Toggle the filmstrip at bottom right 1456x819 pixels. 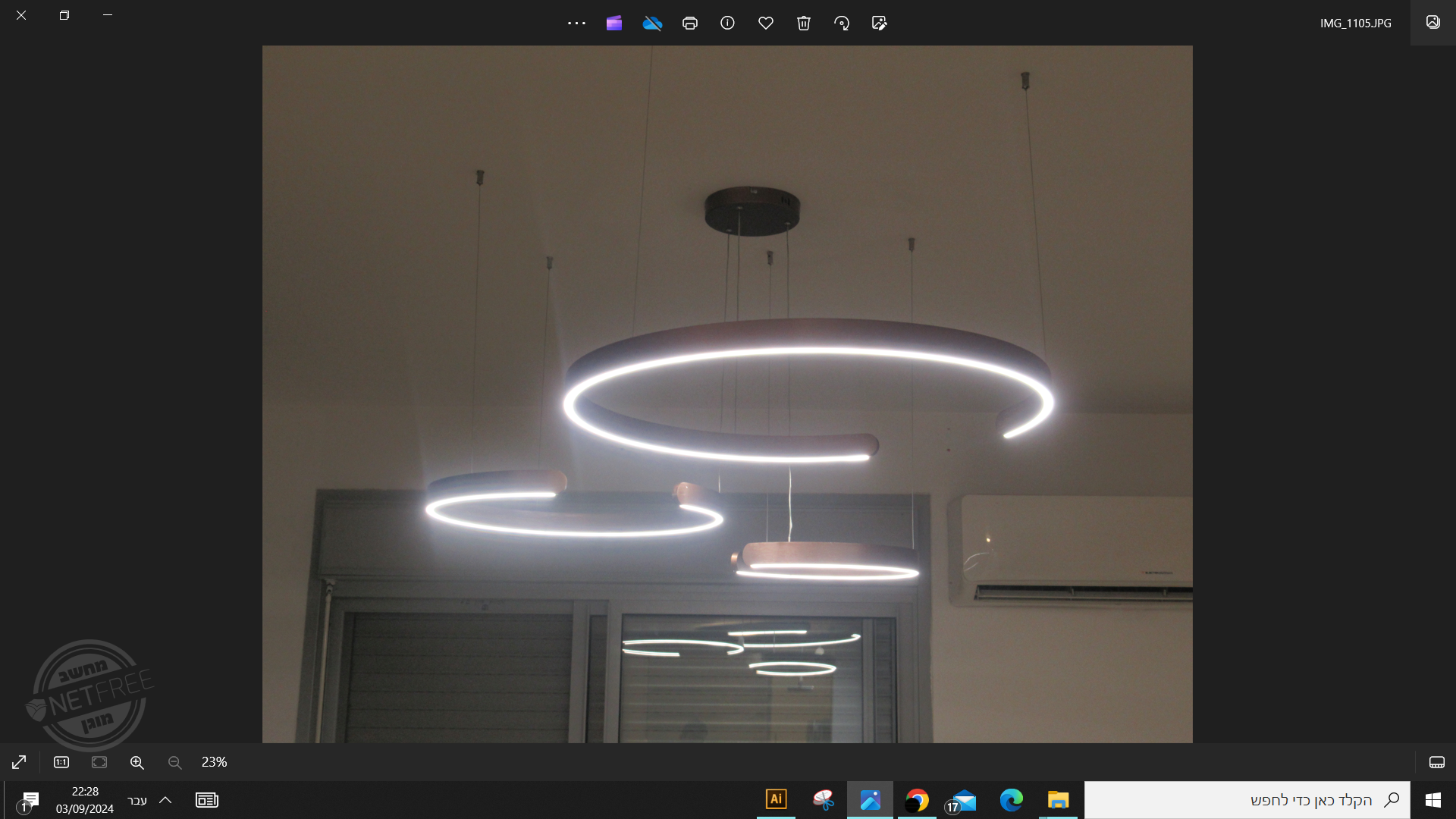point(1436,762)
